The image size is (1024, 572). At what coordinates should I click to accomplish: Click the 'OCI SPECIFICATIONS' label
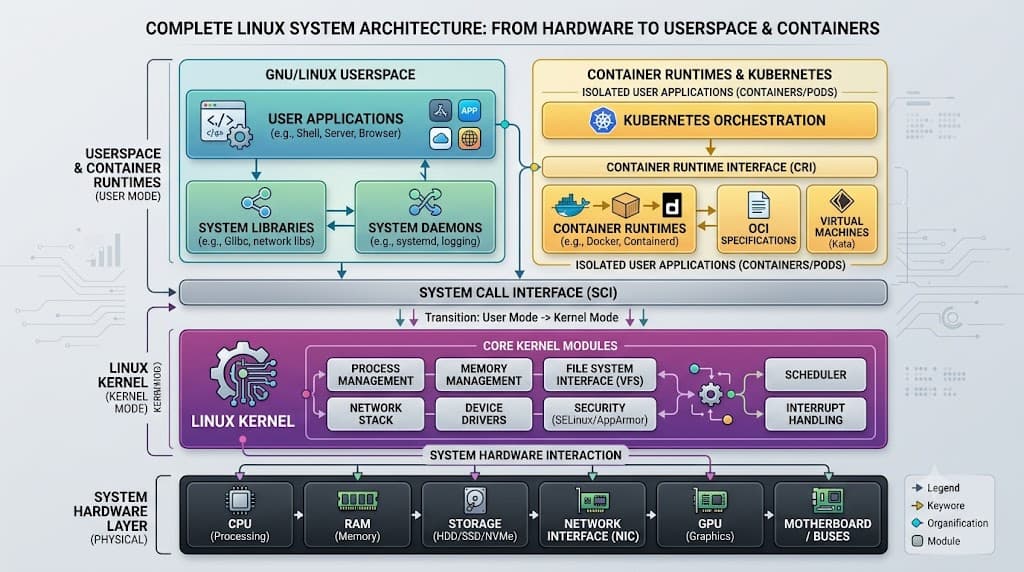pos(758,234)
